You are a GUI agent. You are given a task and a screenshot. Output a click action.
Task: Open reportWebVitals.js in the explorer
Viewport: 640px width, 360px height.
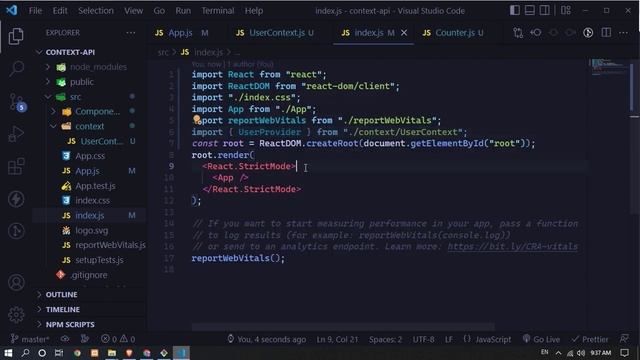[x=109, y=245]
